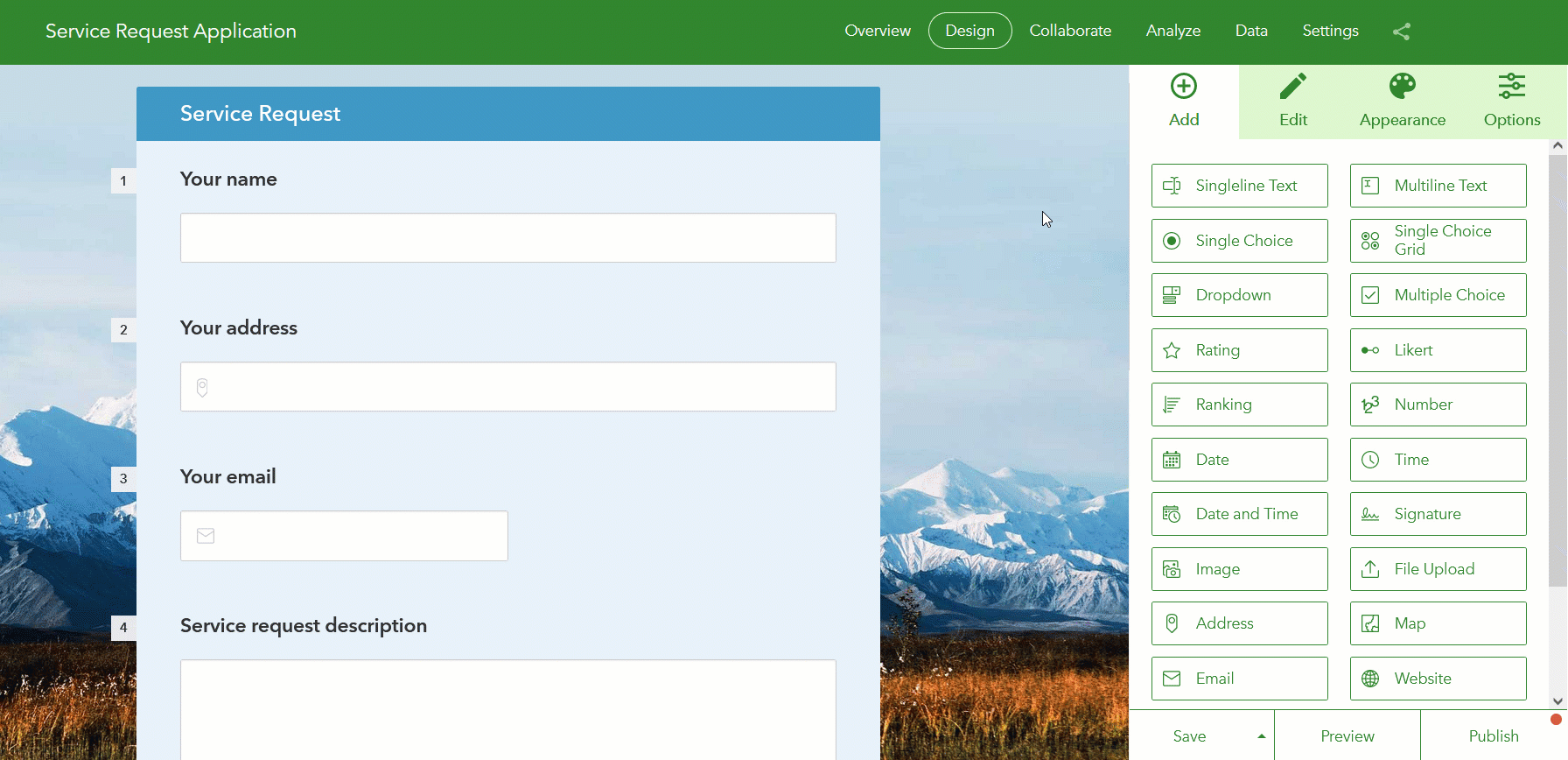Click question number 1 marker
Screen dimensions: 1568x760
tap(123, 181)
